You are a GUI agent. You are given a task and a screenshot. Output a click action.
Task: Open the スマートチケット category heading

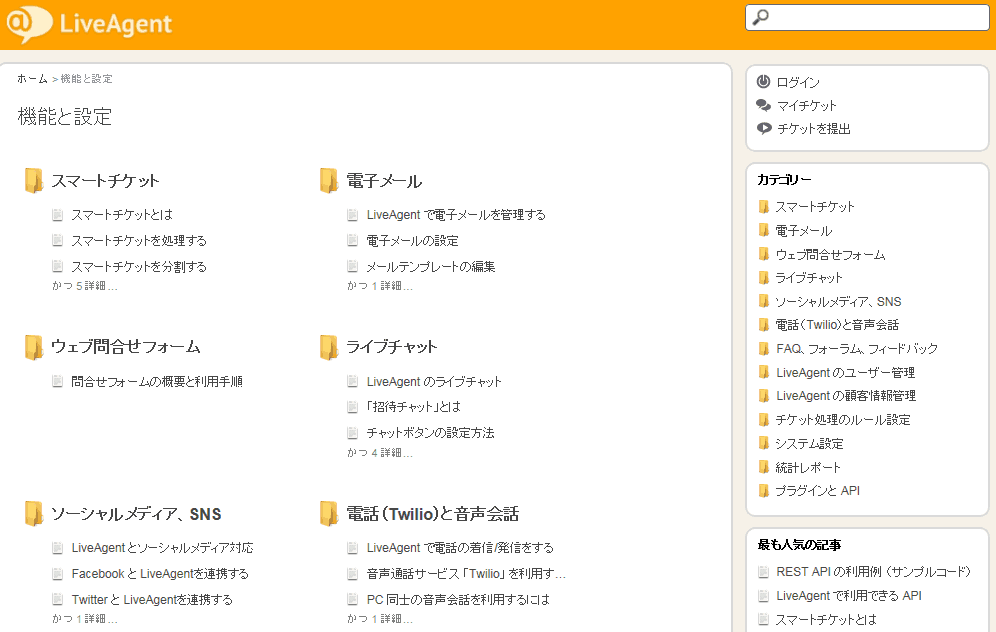(105, 181)
